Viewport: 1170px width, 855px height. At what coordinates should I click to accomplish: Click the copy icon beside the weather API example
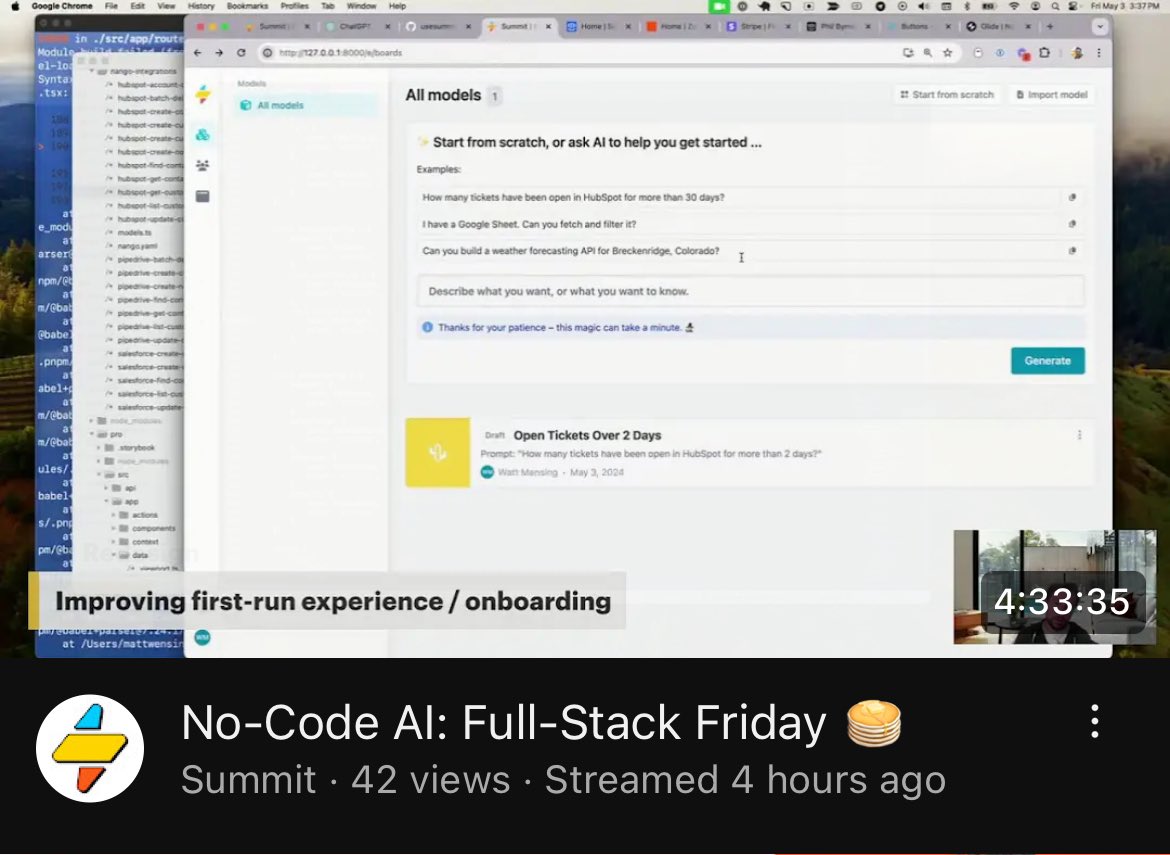click(x=1072, y=250)
